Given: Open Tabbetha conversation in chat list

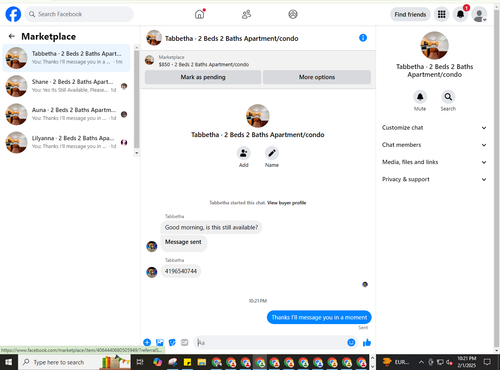Looking at the screenshot, I should click(66, 58).
